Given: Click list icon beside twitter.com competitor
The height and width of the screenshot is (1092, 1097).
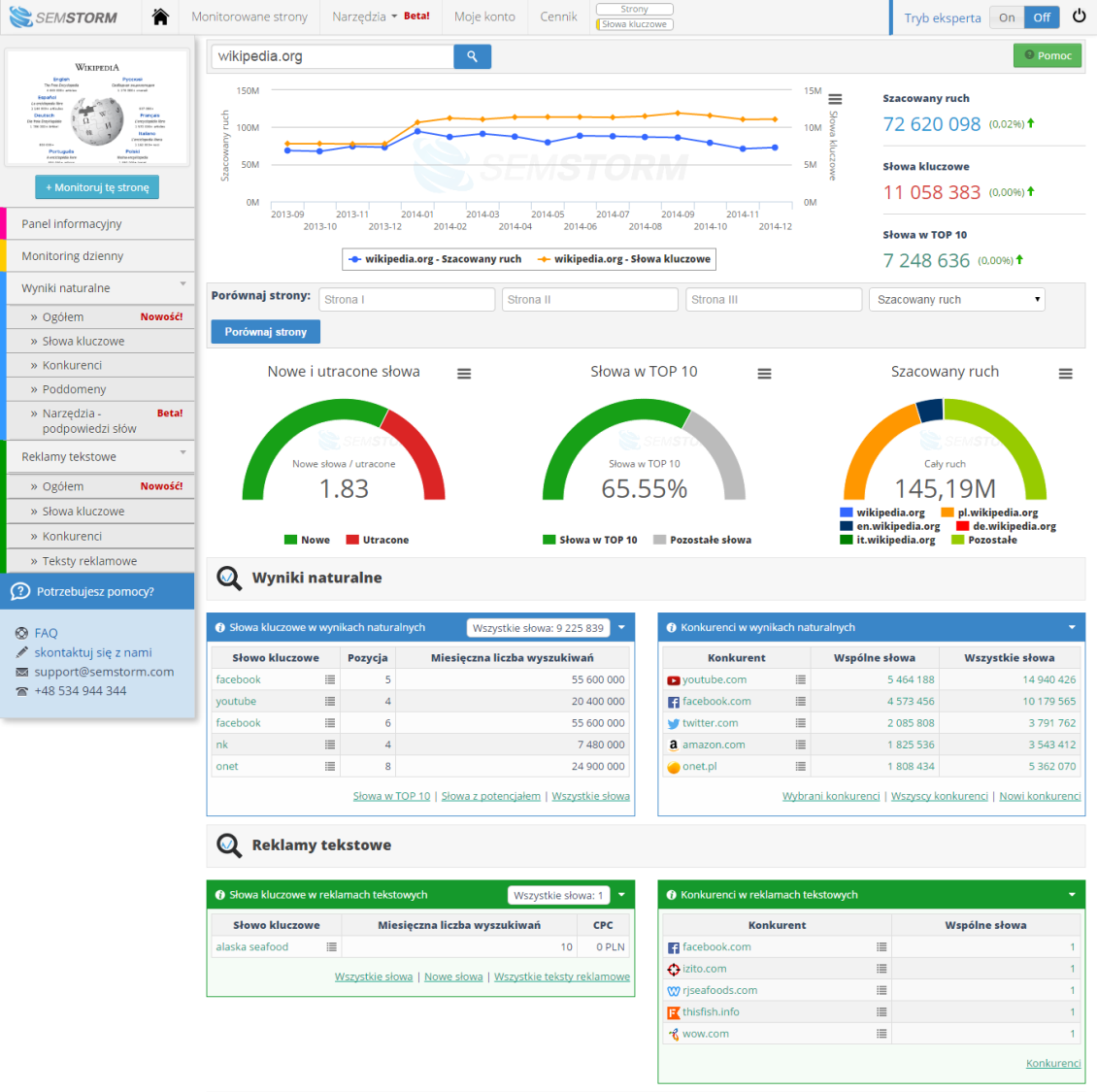Looking at the screenshot, I should point(800,722).
